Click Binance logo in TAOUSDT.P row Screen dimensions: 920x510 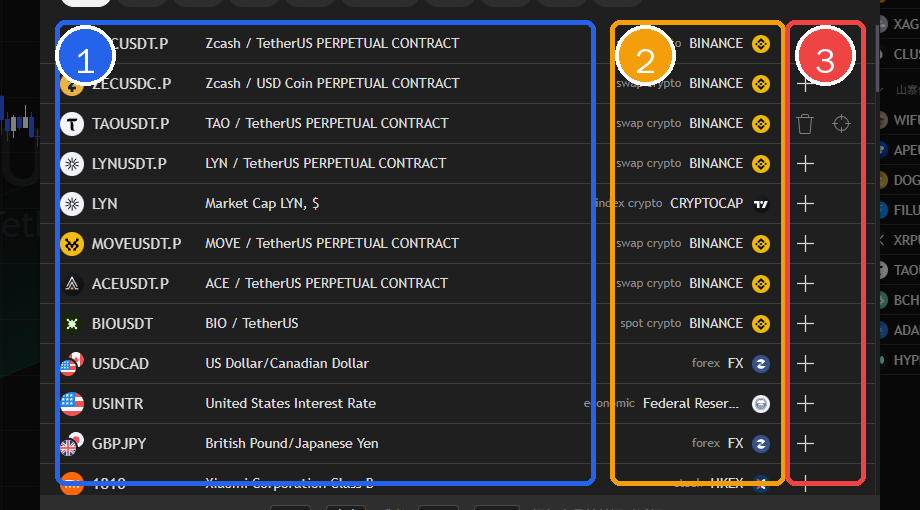(761, 124)
